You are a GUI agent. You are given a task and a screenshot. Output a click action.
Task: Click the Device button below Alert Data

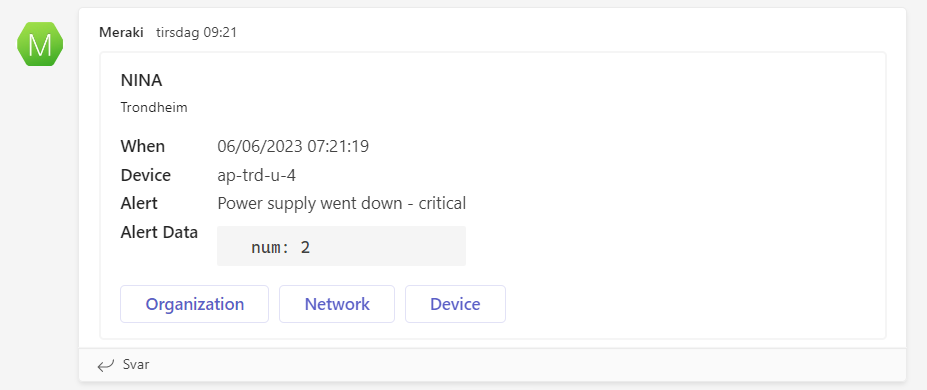455,304
